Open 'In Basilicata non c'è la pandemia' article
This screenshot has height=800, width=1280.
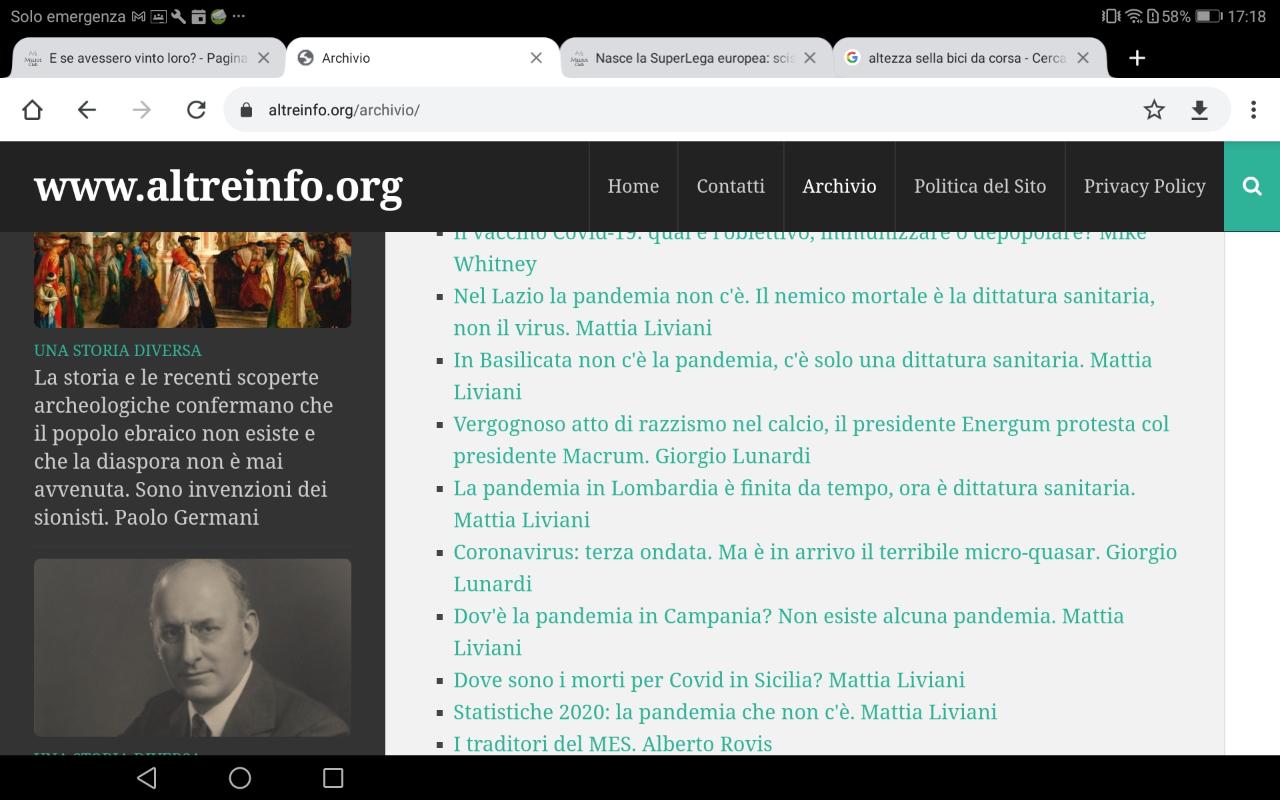point(803,376)
